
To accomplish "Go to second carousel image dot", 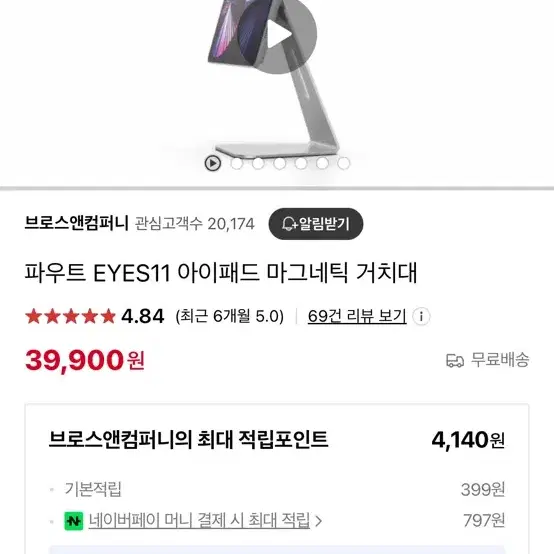I will pyautogui.click(x=237, y=163).
